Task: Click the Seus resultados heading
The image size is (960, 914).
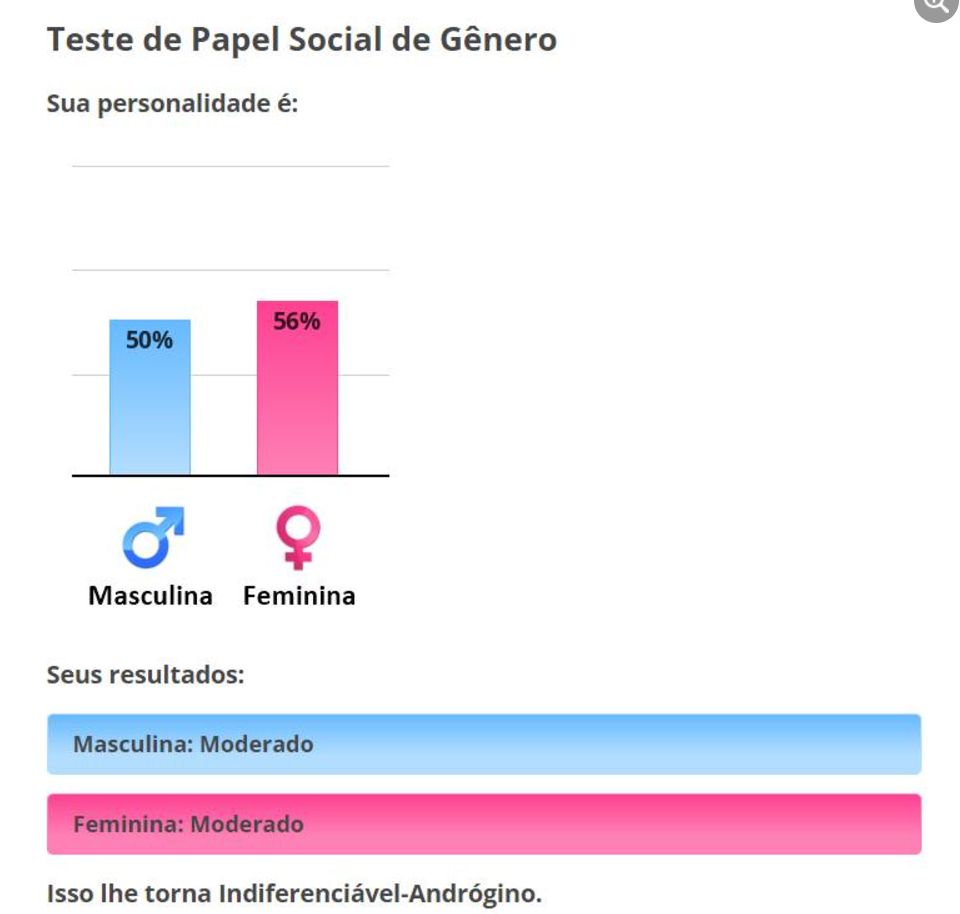Action: pyautogui.click(x=146, y=674)
